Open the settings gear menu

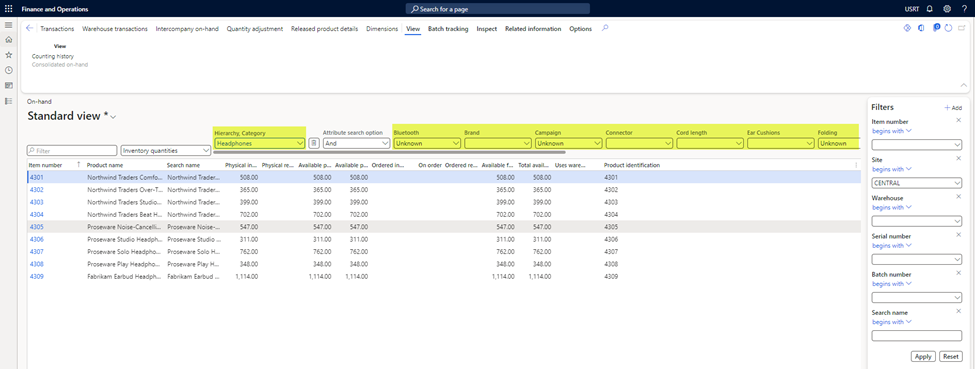947,9
